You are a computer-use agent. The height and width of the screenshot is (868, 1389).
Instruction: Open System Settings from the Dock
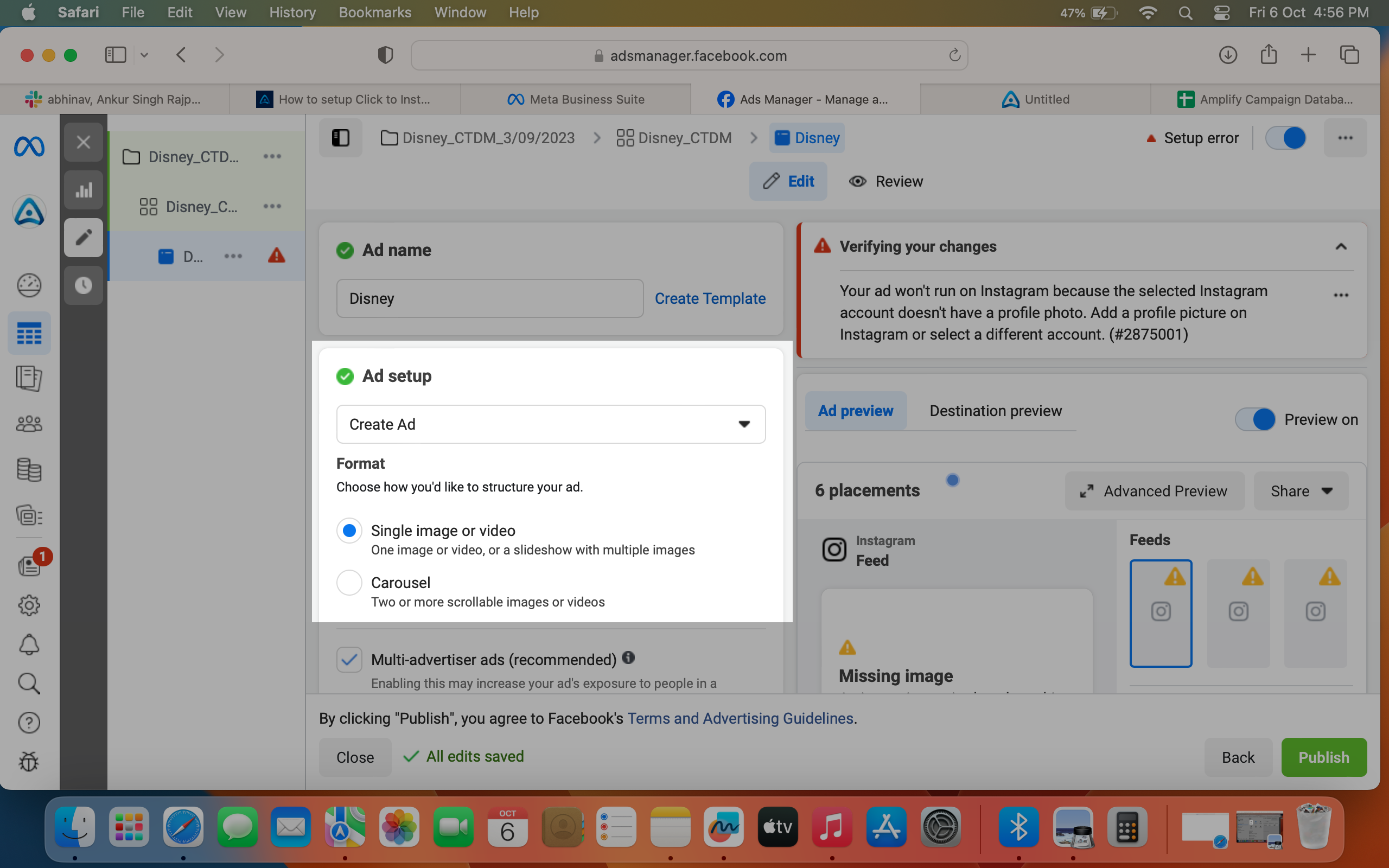pyautogui.click(x=940, y=827)
